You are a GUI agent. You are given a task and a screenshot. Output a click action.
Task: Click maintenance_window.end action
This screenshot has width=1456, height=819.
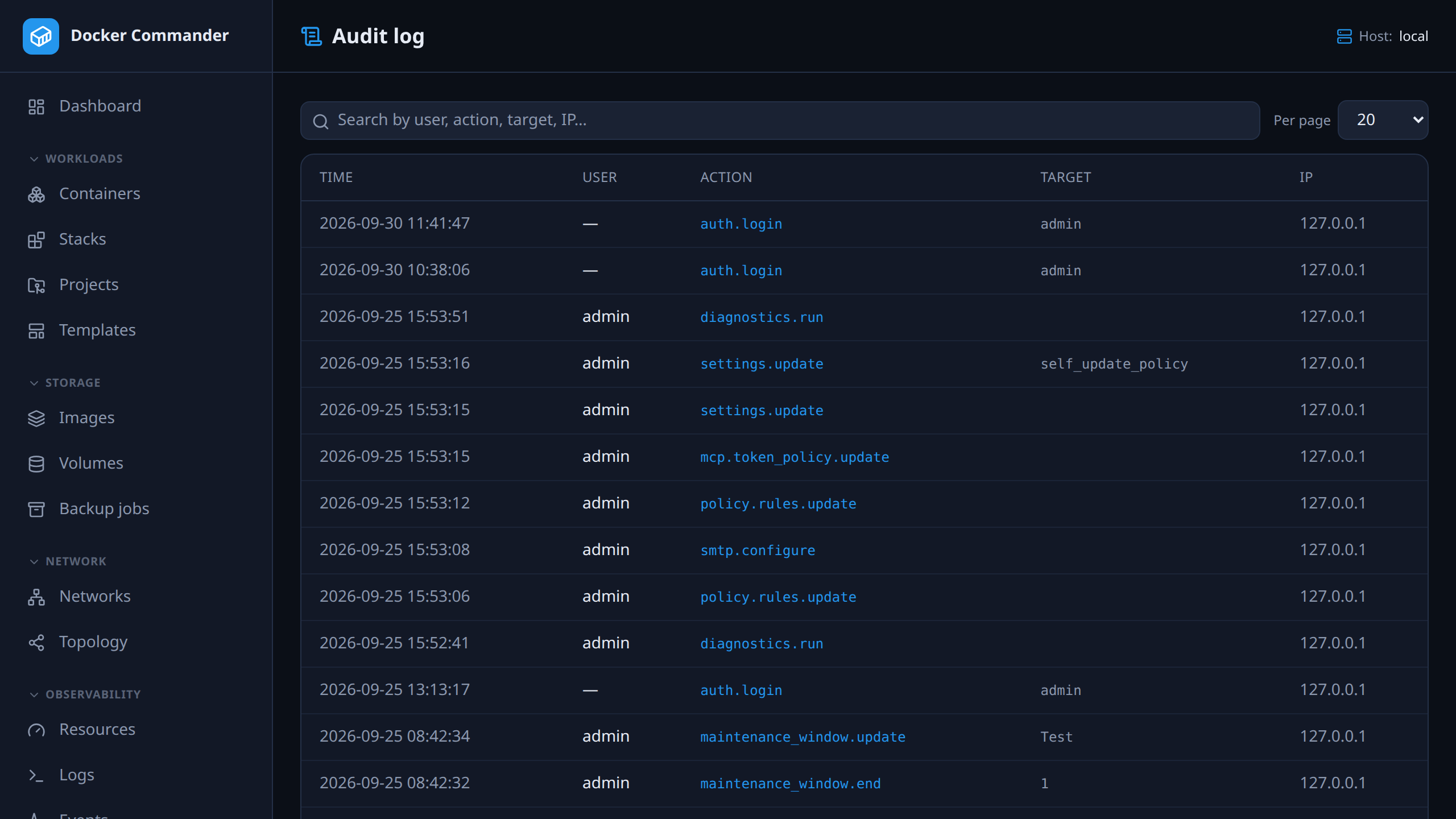790,784
